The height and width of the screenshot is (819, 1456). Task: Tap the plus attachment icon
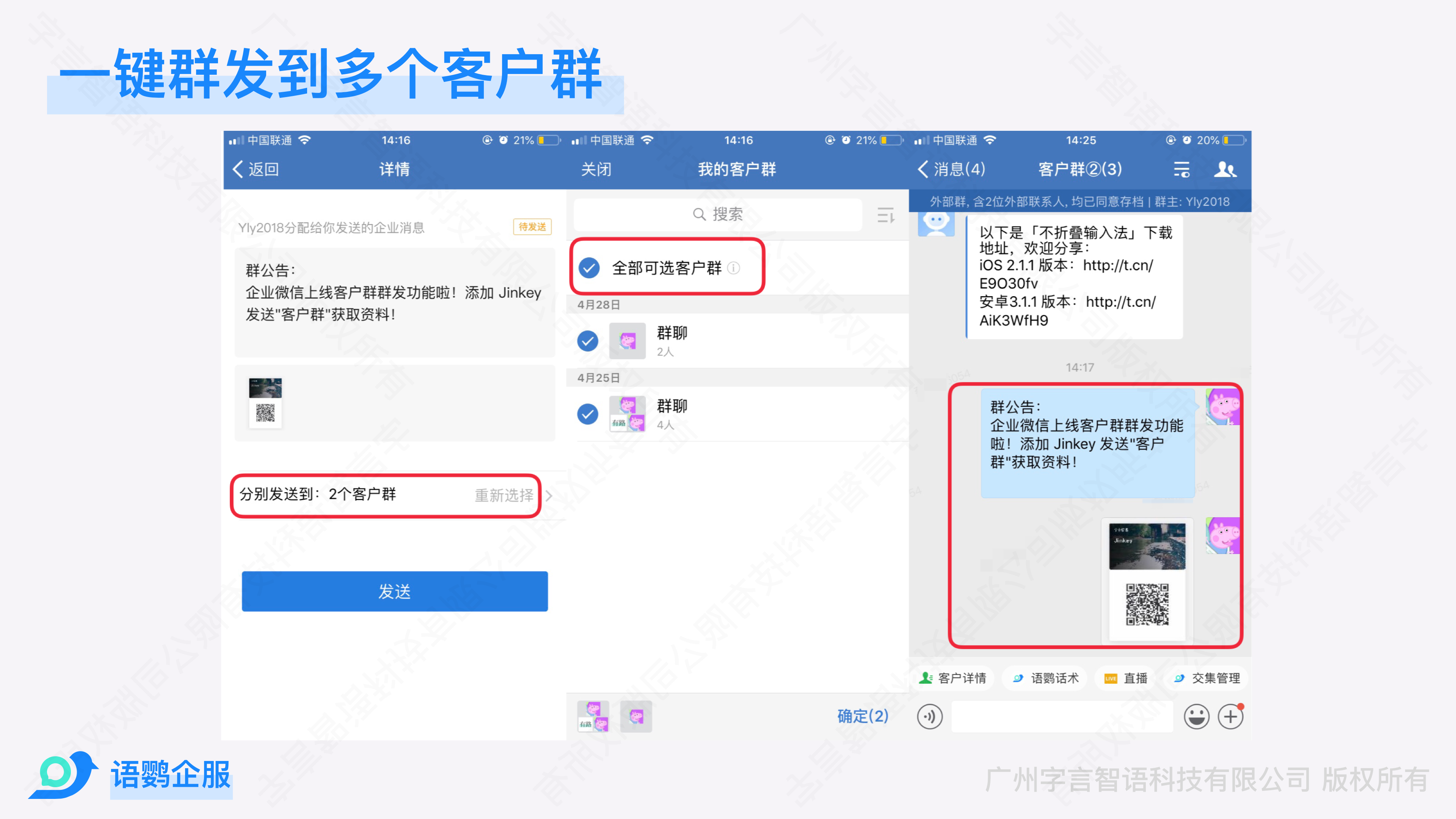point(1230,717)
